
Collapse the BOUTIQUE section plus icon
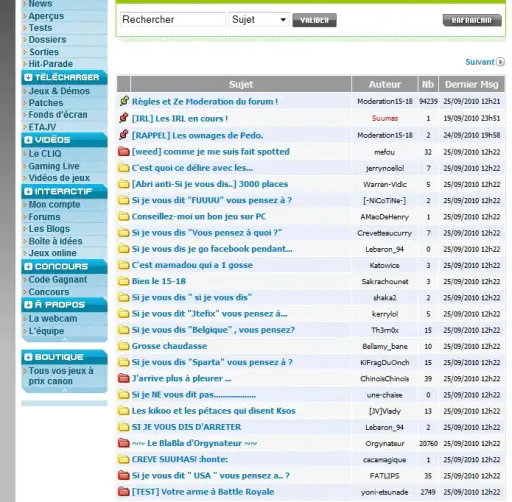click(x=28, y=357)
